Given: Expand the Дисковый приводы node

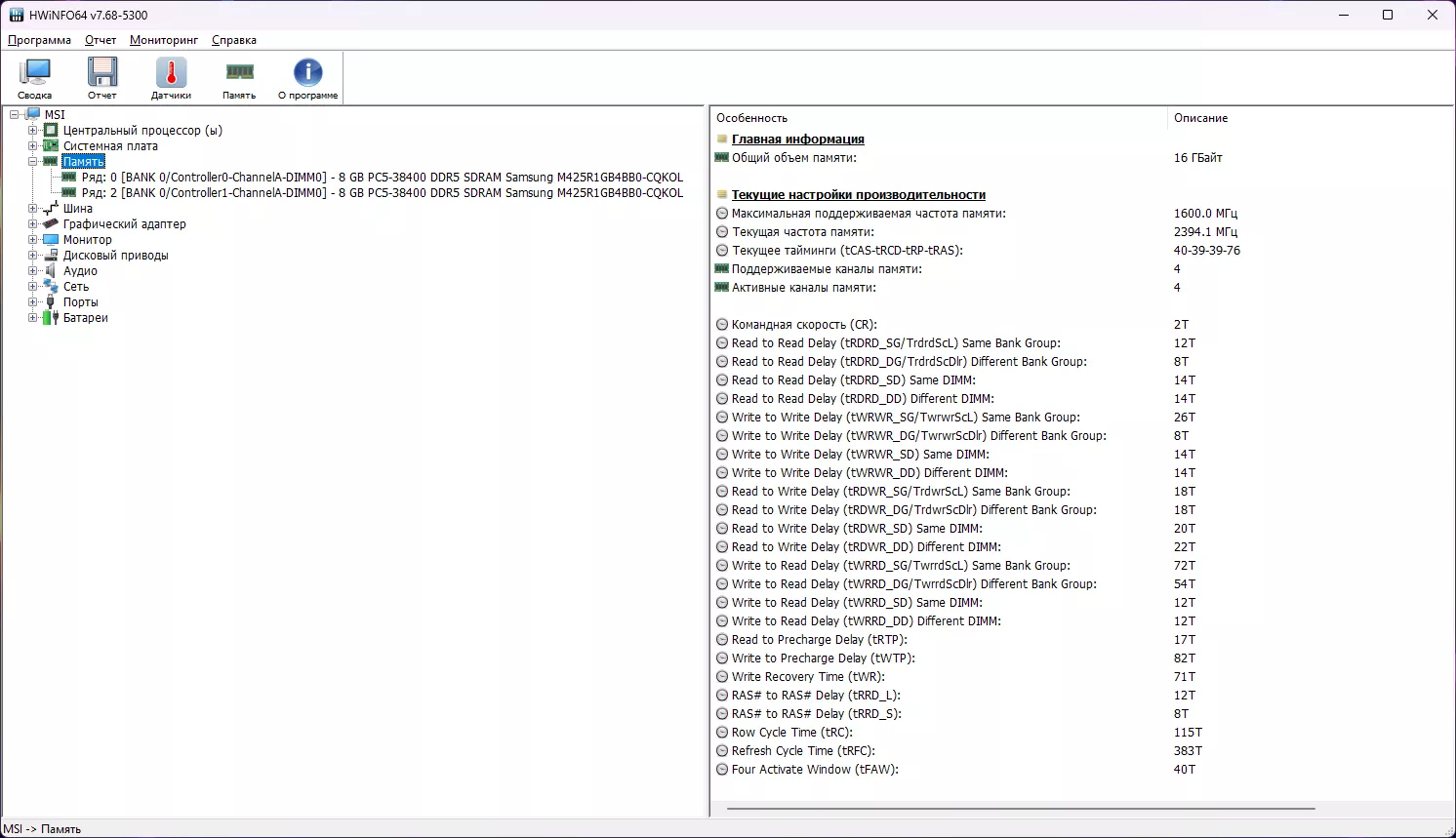Looking at the screenshot, I should tap(33, 256).
